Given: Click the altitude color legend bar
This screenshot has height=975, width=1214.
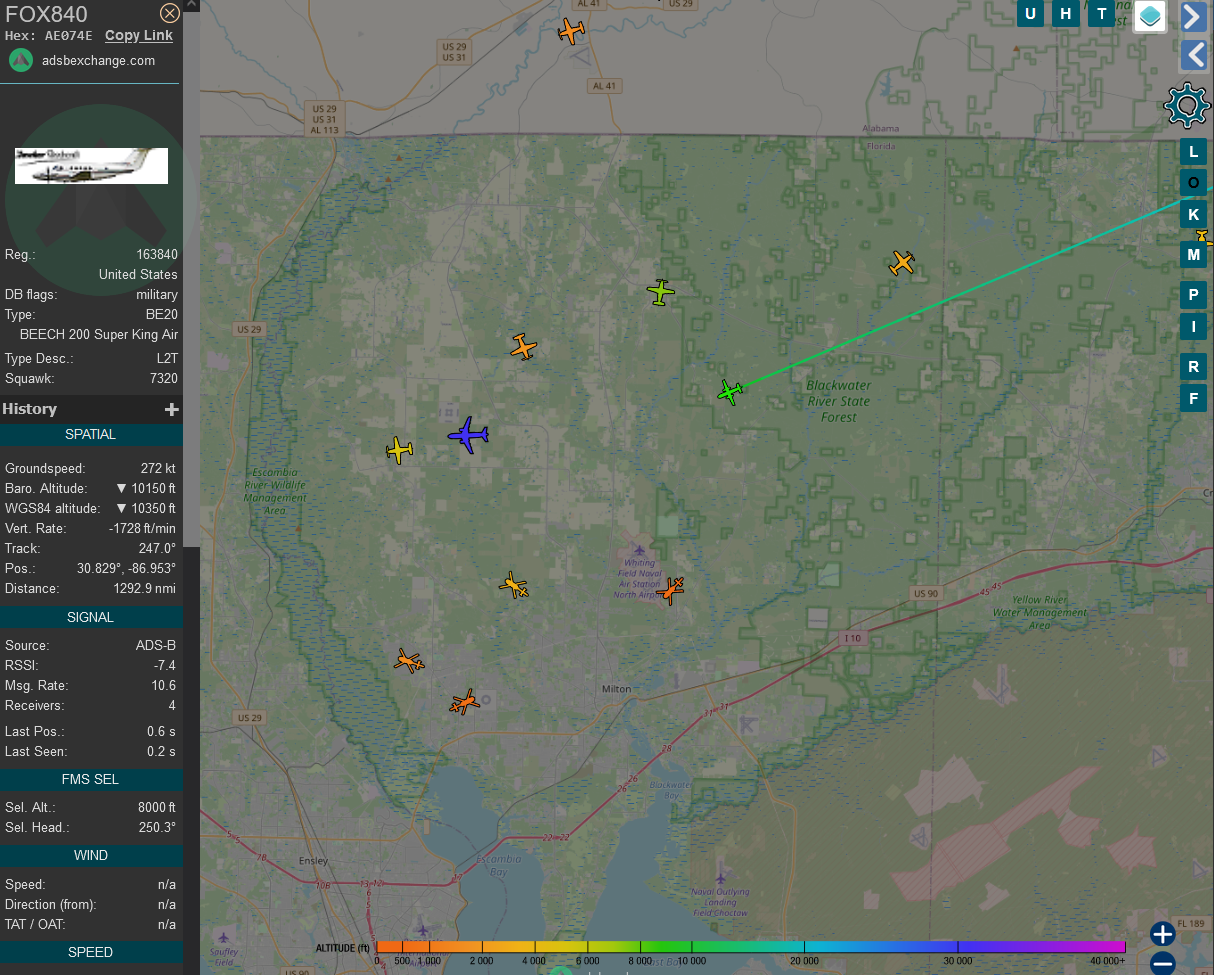Looking at the screenshot, I should (x=751, y=947).
